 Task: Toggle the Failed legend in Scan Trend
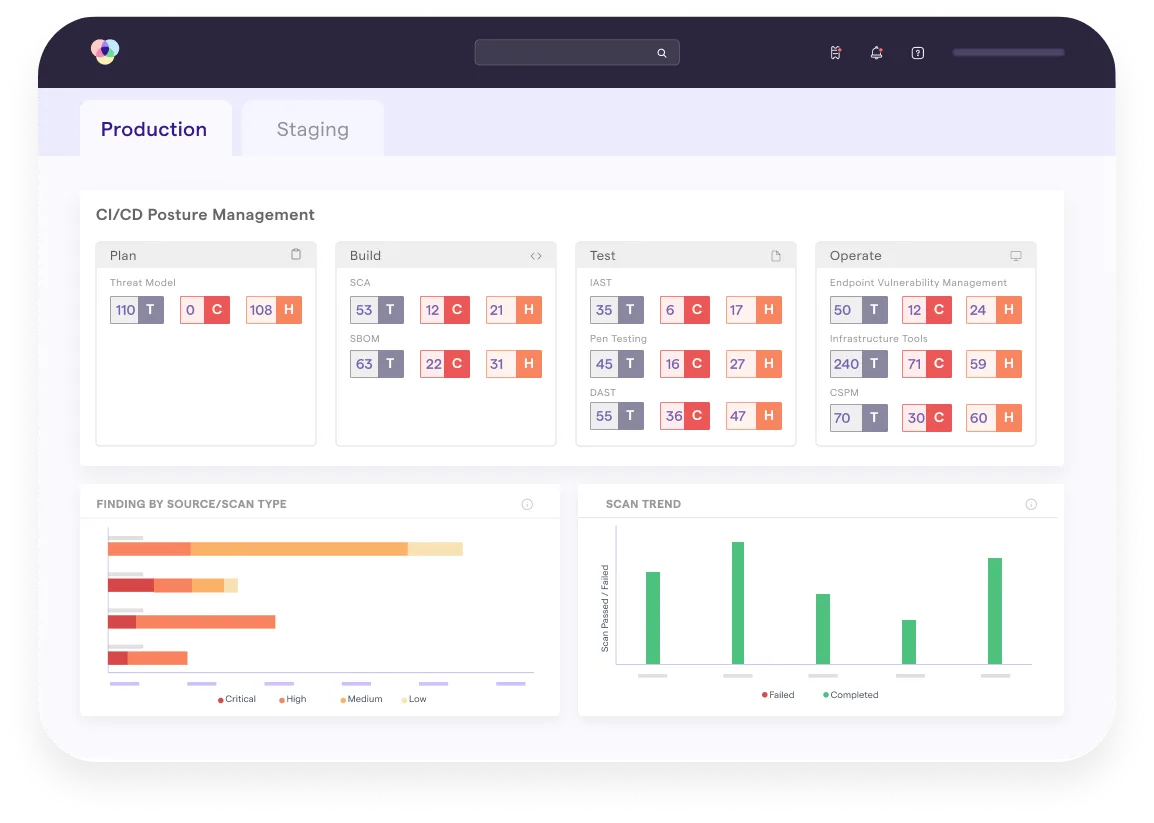point(778,694)
